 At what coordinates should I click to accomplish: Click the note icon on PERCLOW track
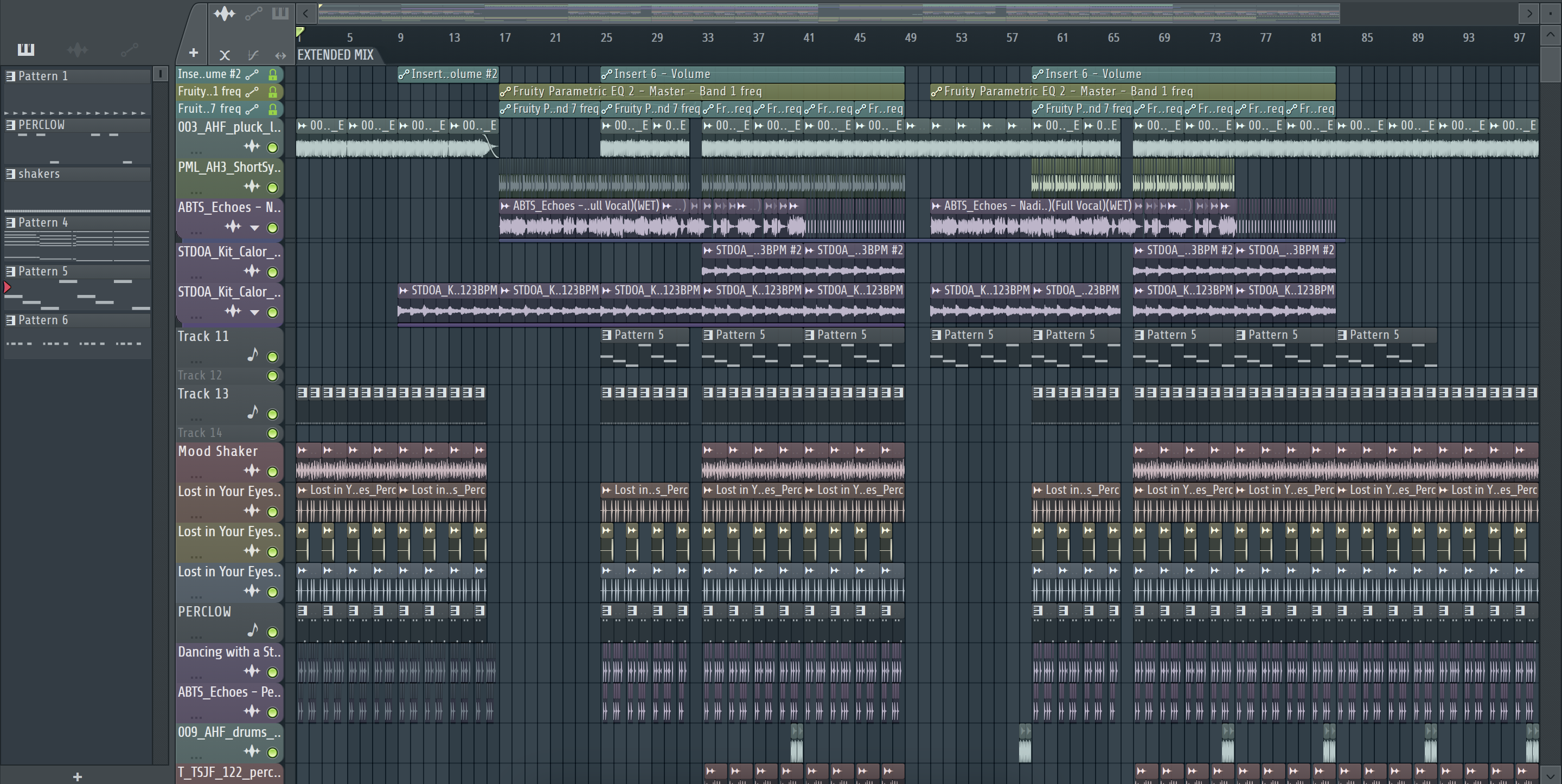253,630
